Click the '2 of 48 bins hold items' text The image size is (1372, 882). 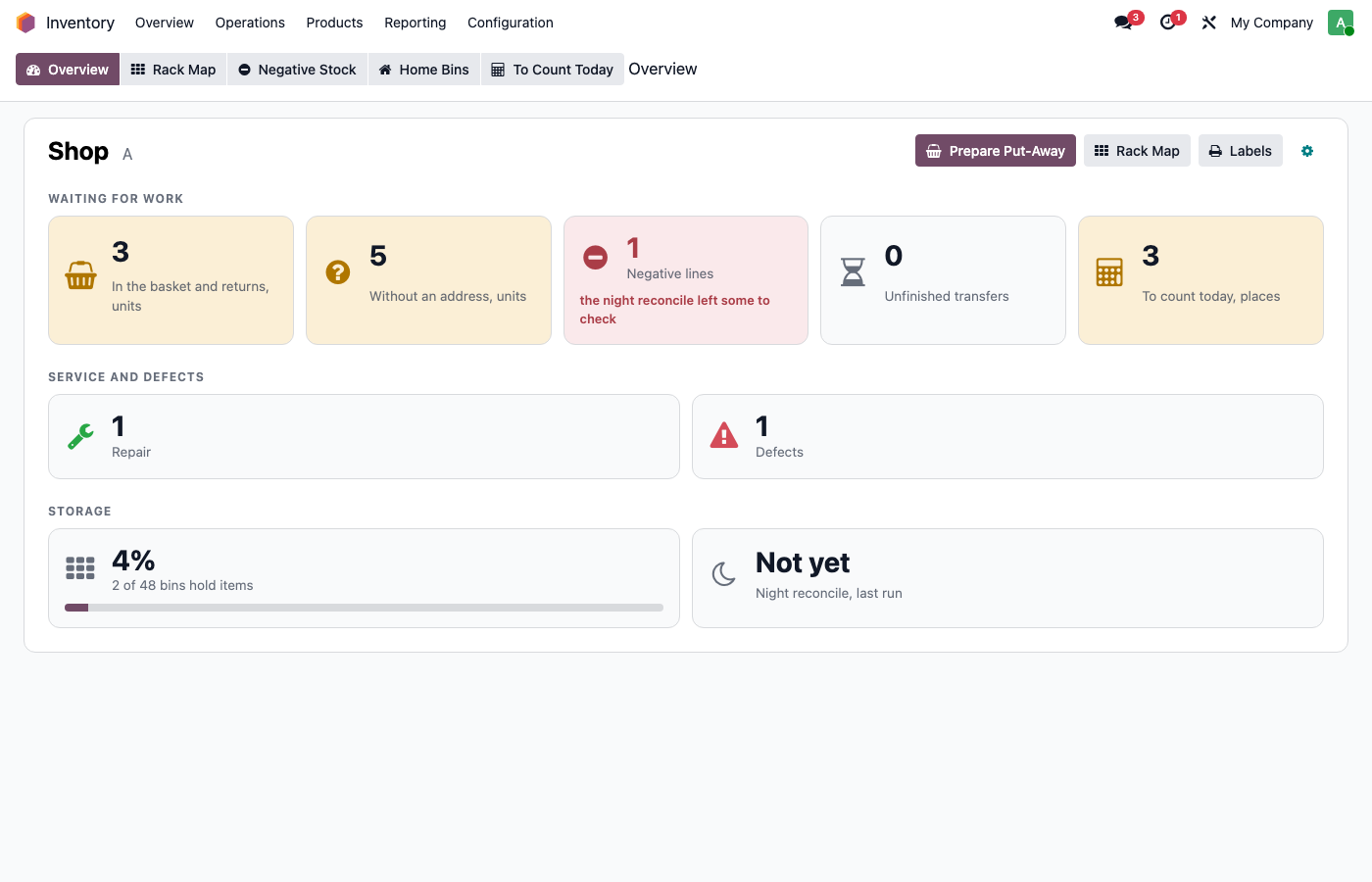182,585
